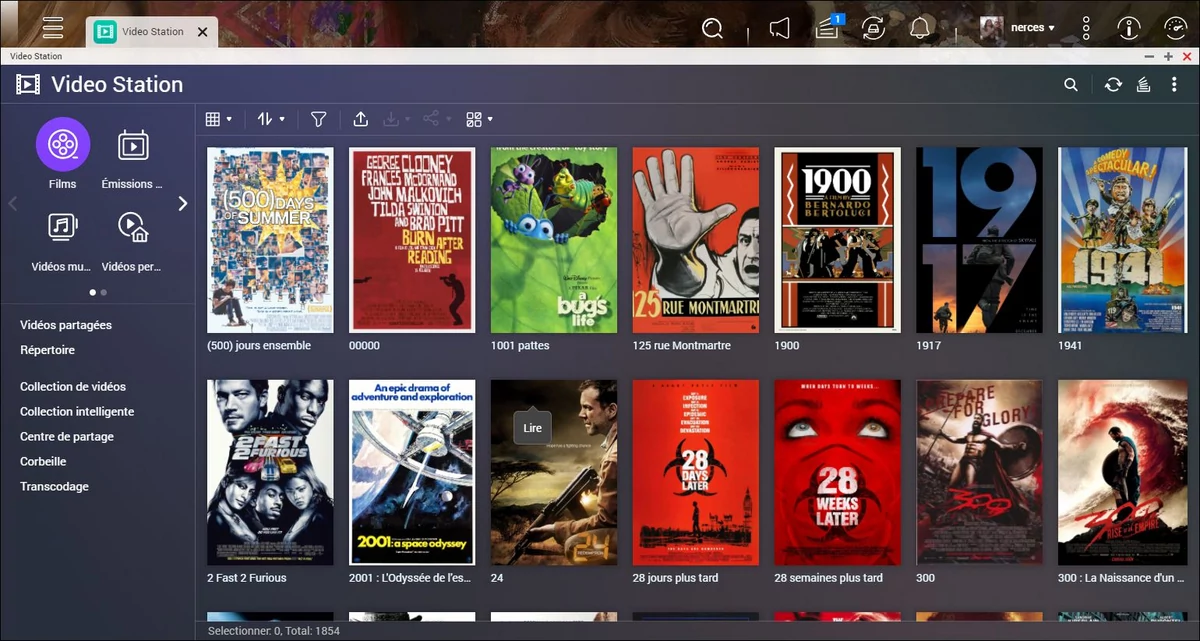
Task: Refresh the Video Station library
Action: click(x=1113, y=85)
